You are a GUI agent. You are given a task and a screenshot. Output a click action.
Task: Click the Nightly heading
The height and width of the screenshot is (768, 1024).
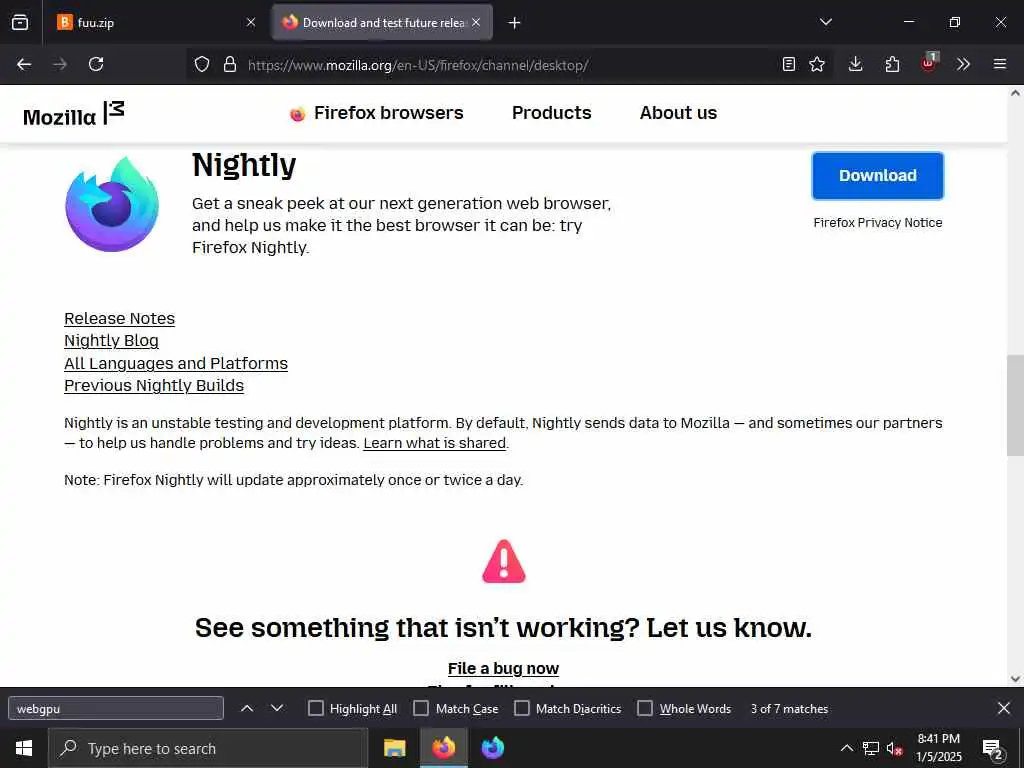[244, 165]
